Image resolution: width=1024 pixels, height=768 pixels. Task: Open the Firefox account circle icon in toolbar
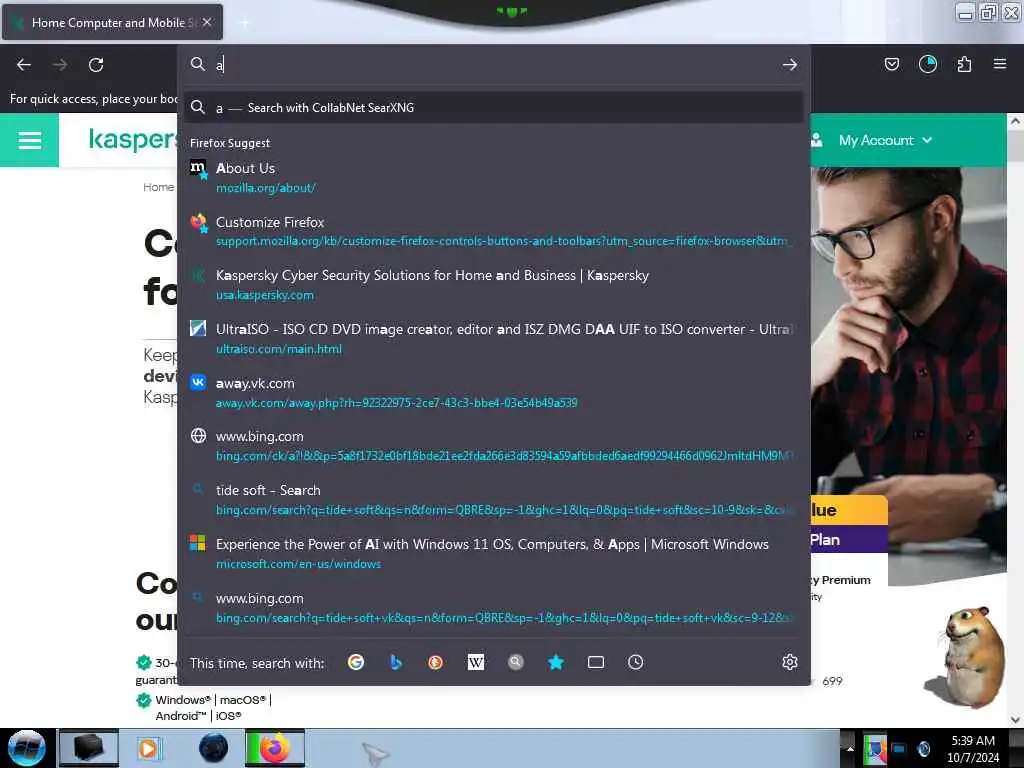point(927,64)
